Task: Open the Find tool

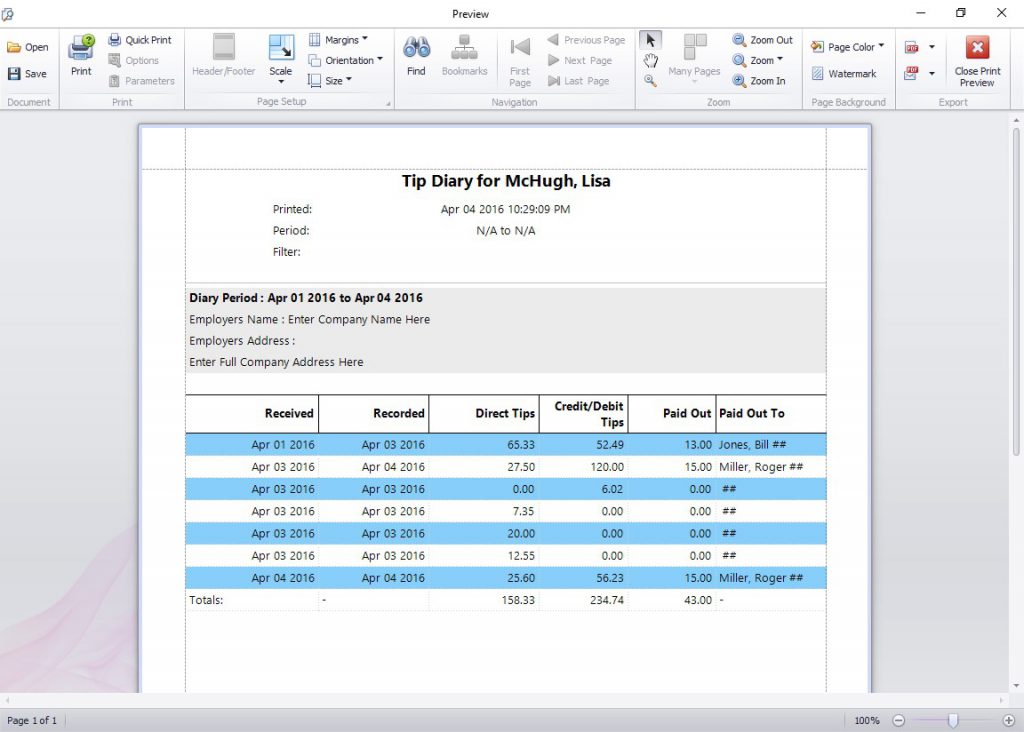Action: pos(415,57)
